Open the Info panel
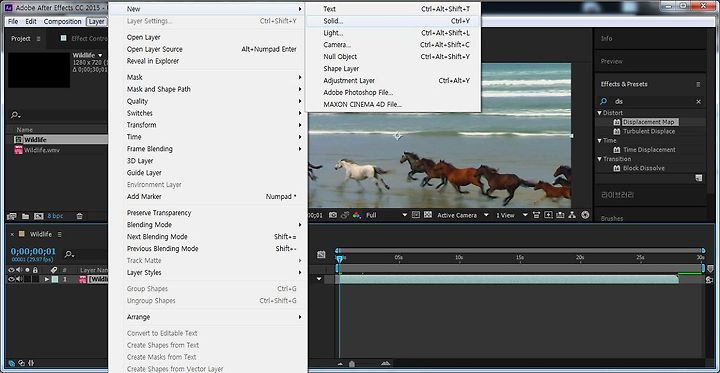This screenshot has width=720, height=373. [x=606, y=39]
